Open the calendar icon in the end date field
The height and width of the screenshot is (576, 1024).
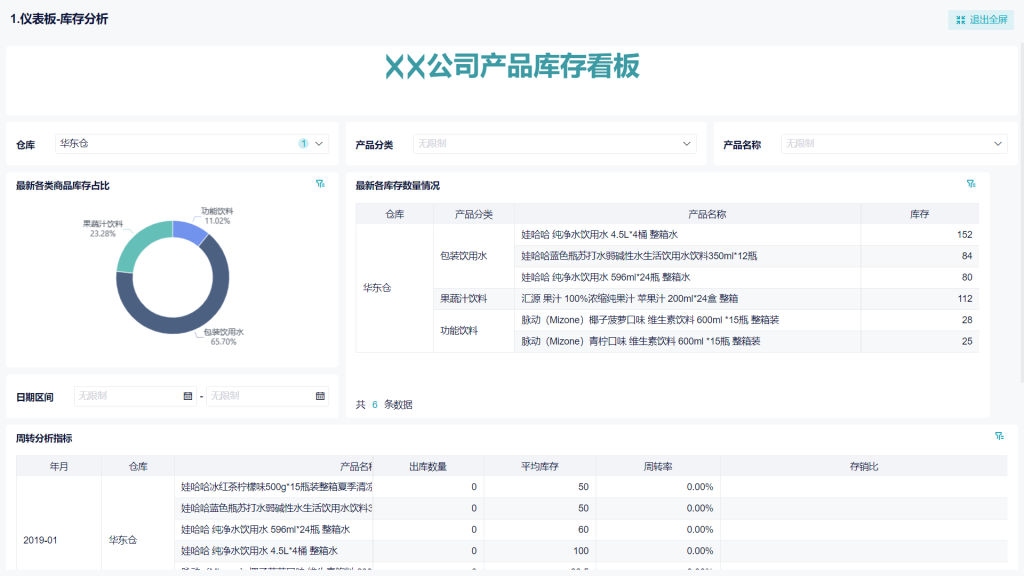point(319,396)
